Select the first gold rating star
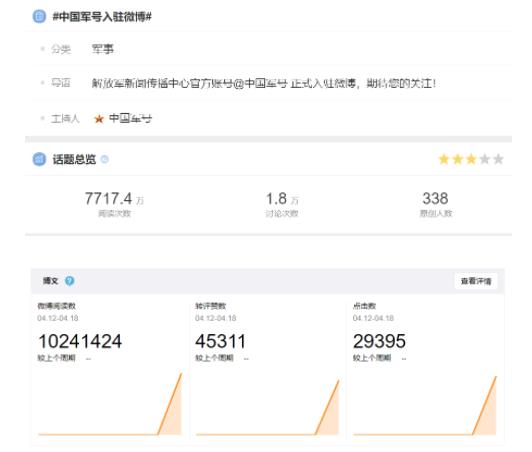532x452 pixels. coord(444,159)
